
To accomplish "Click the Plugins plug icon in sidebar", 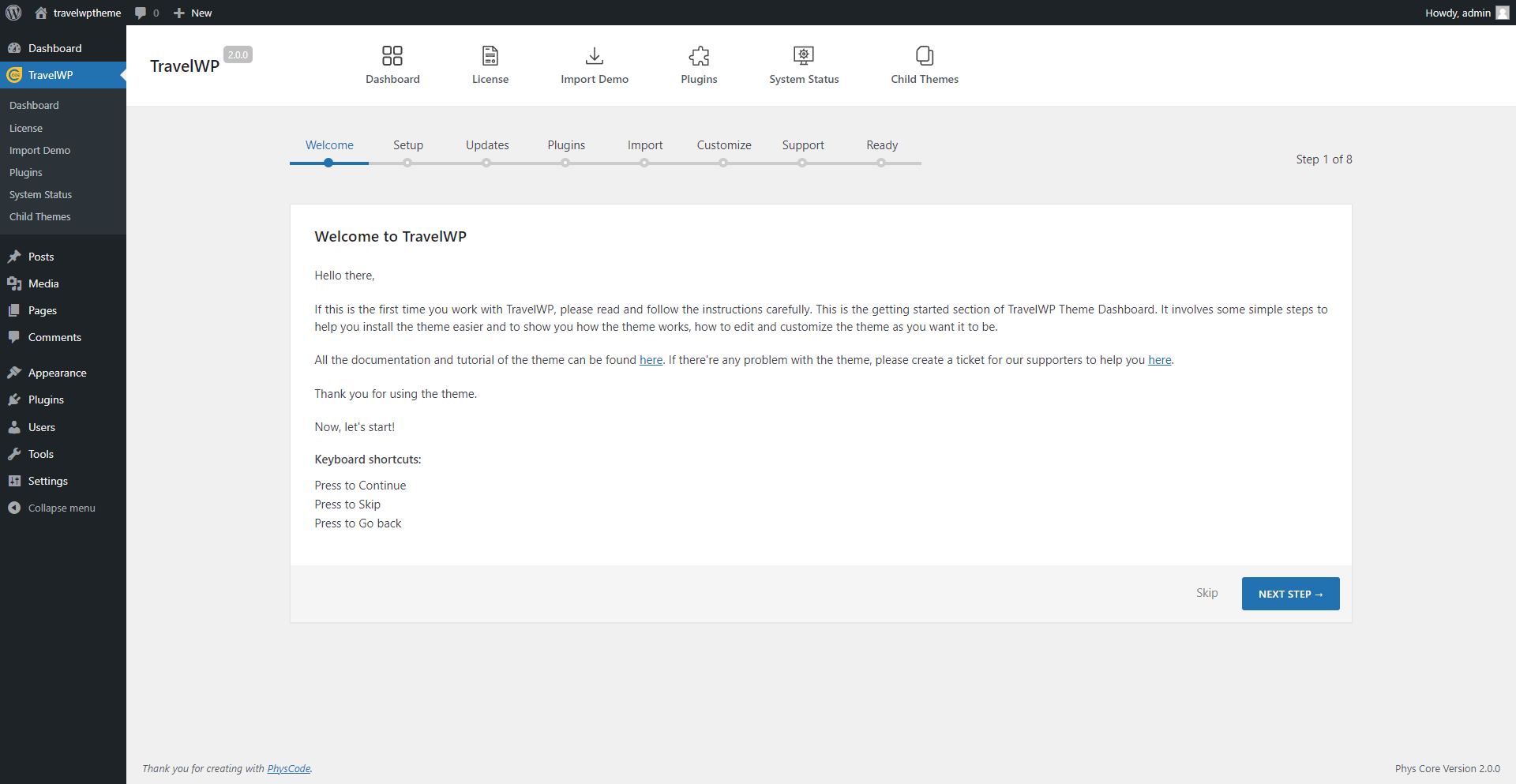I will pos(14,400).
